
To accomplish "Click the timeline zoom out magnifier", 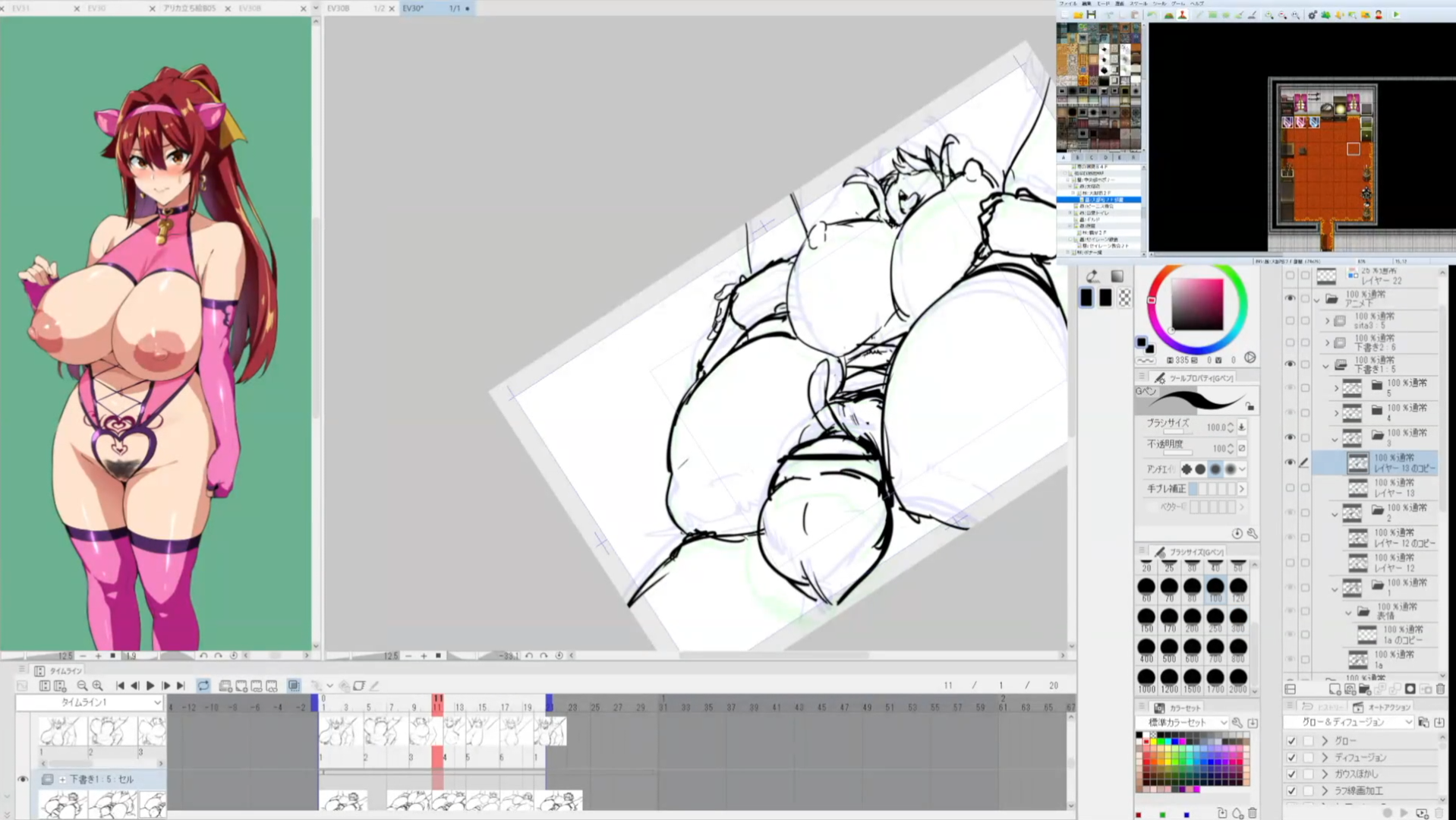I will pos(82,686).
